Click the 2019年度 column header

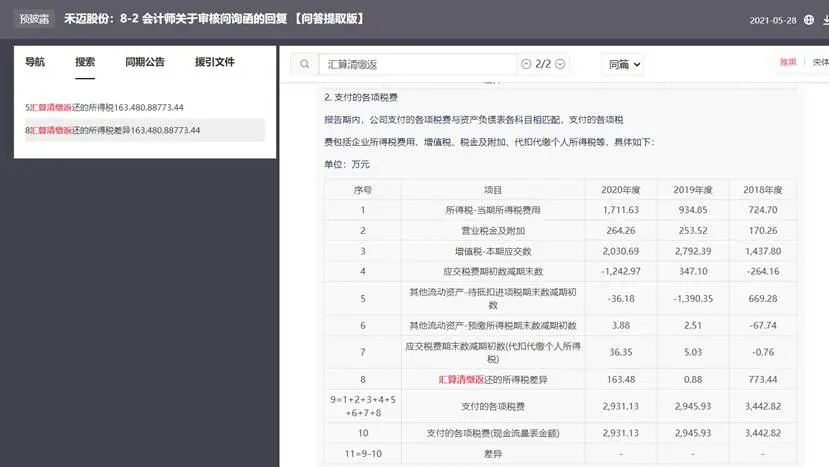tap(693, 190)
